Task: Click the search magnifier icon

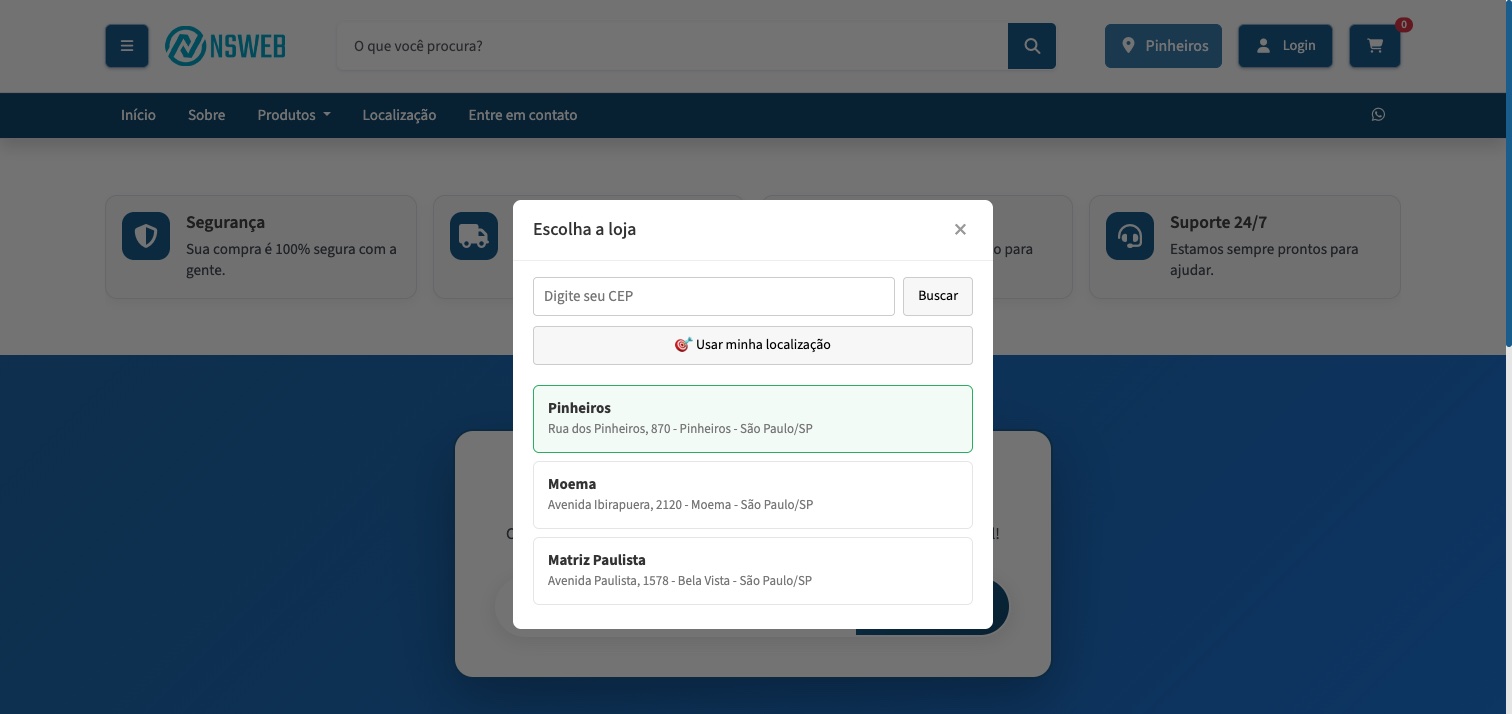Action: click(x=1032, y=46)
